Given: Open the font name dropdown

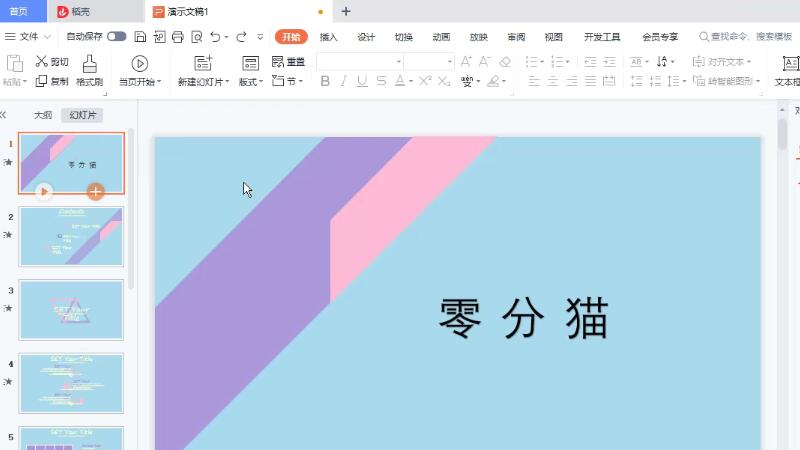Looking at the screenshot, I should (398, 62).
